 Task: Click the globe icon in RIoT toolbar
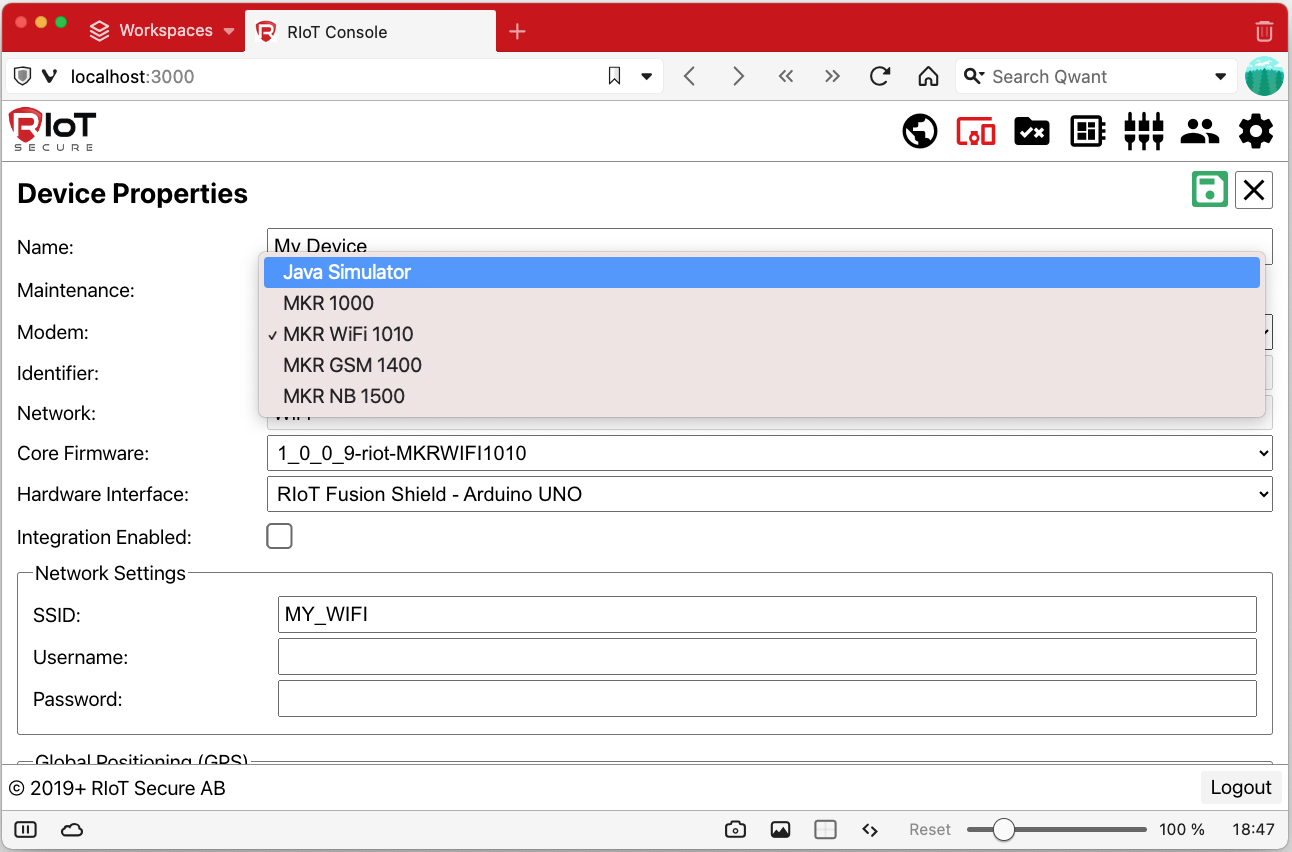pos(920,131)
